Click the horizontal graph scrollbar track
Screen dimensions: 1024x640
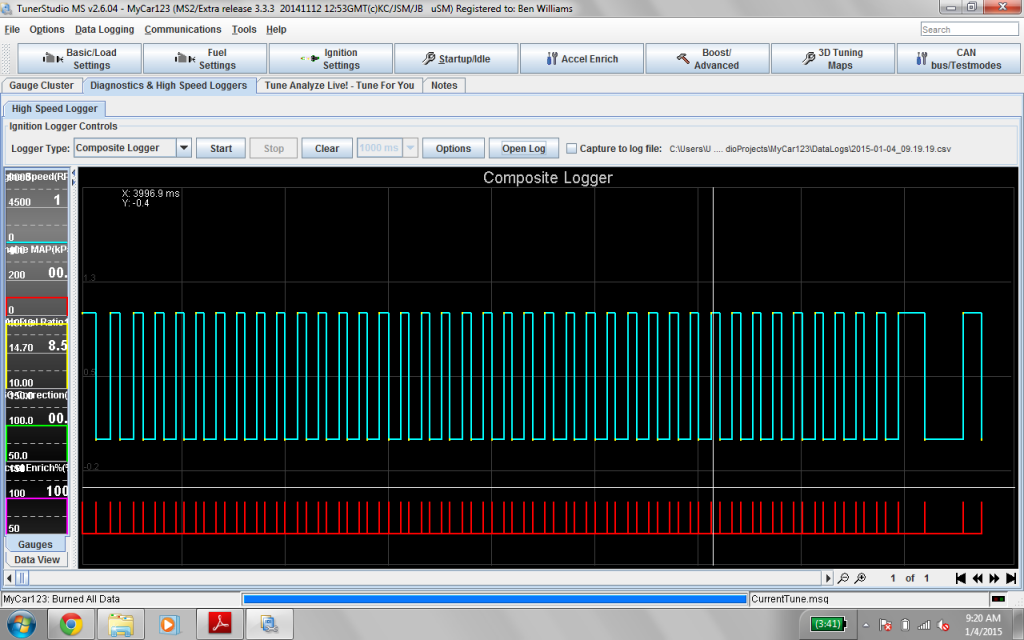[x=420, y=578]
